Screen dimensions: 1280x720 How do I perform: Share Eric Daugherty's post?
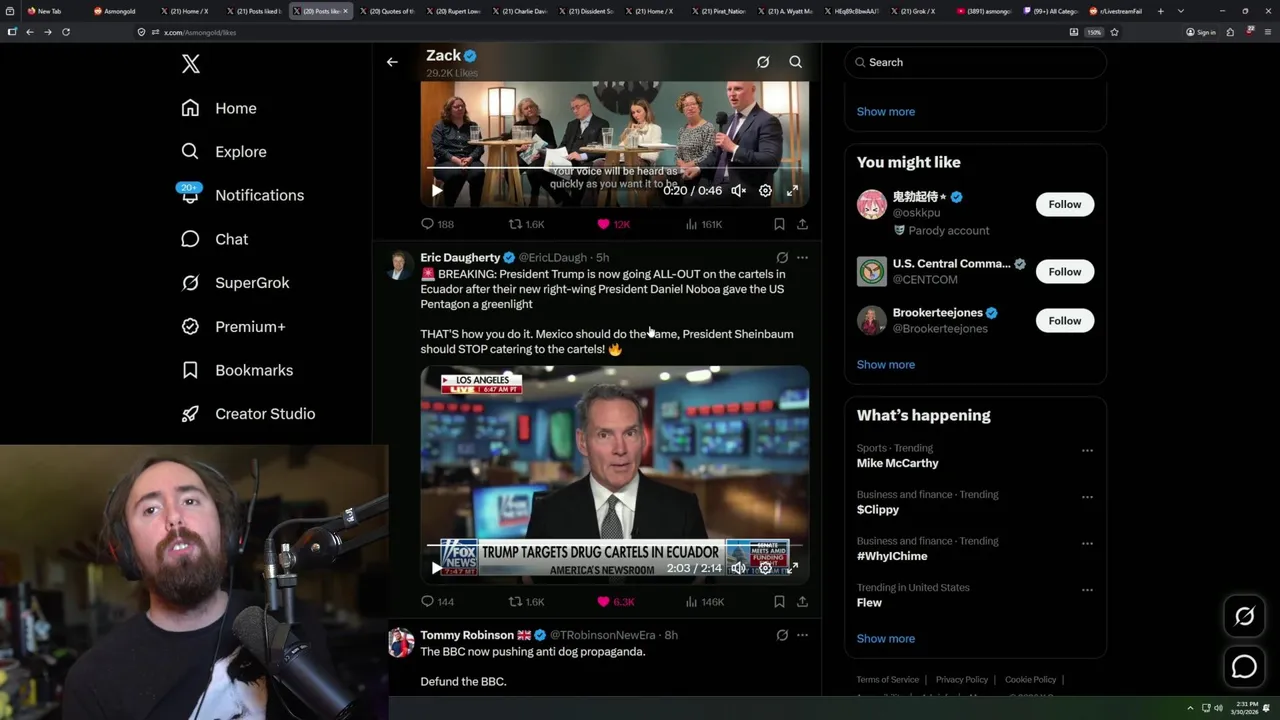point(802,602)
